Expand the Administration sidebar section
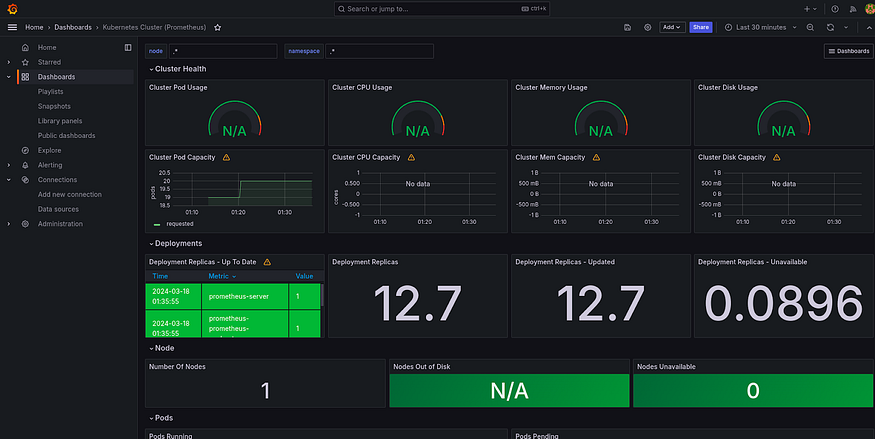Image resolution: width=875 pixels, height=439 pixels. click(8, 224)
